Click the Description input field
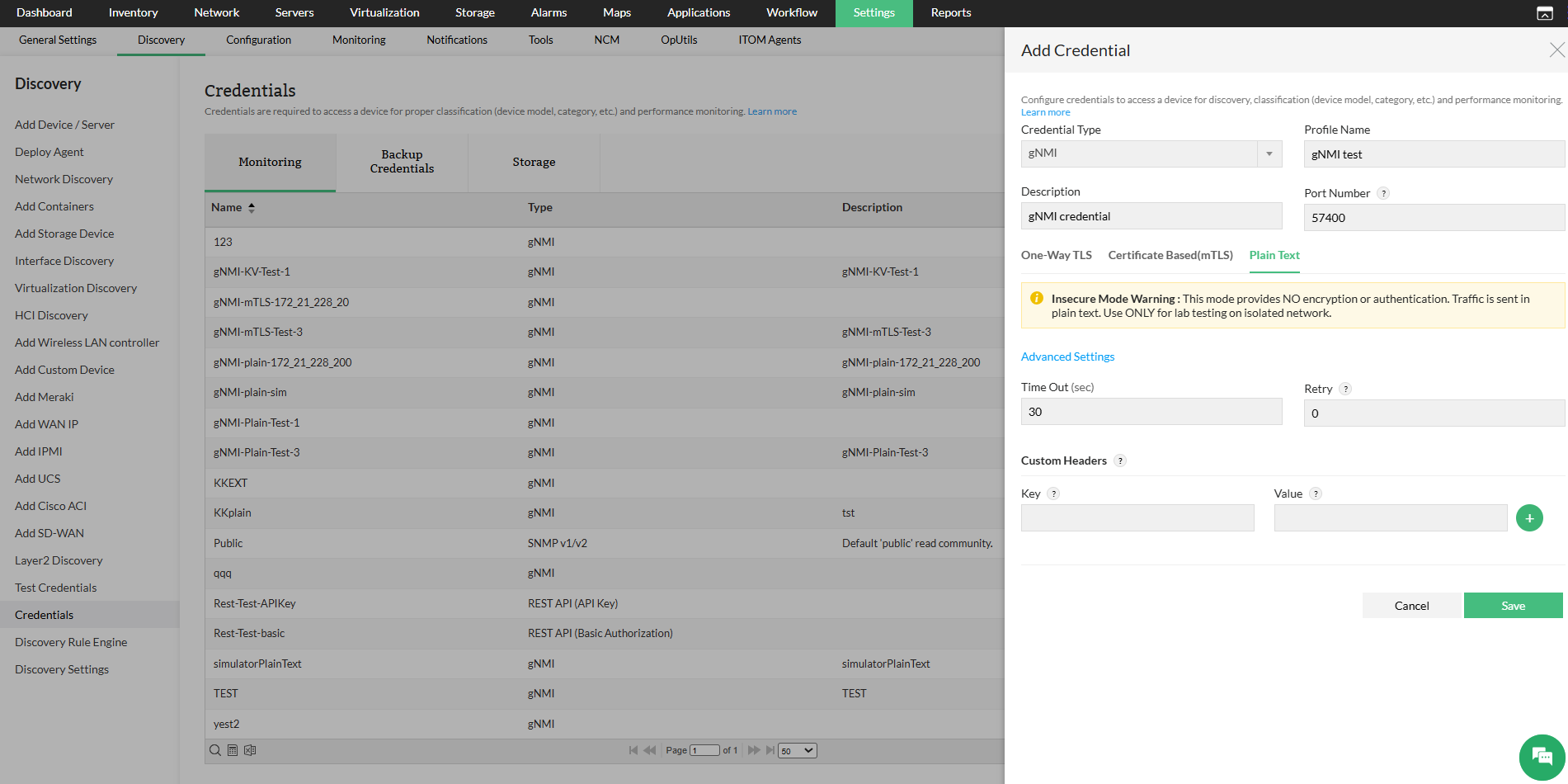This screenshot has width=1568, height=784. (1151, 216)
